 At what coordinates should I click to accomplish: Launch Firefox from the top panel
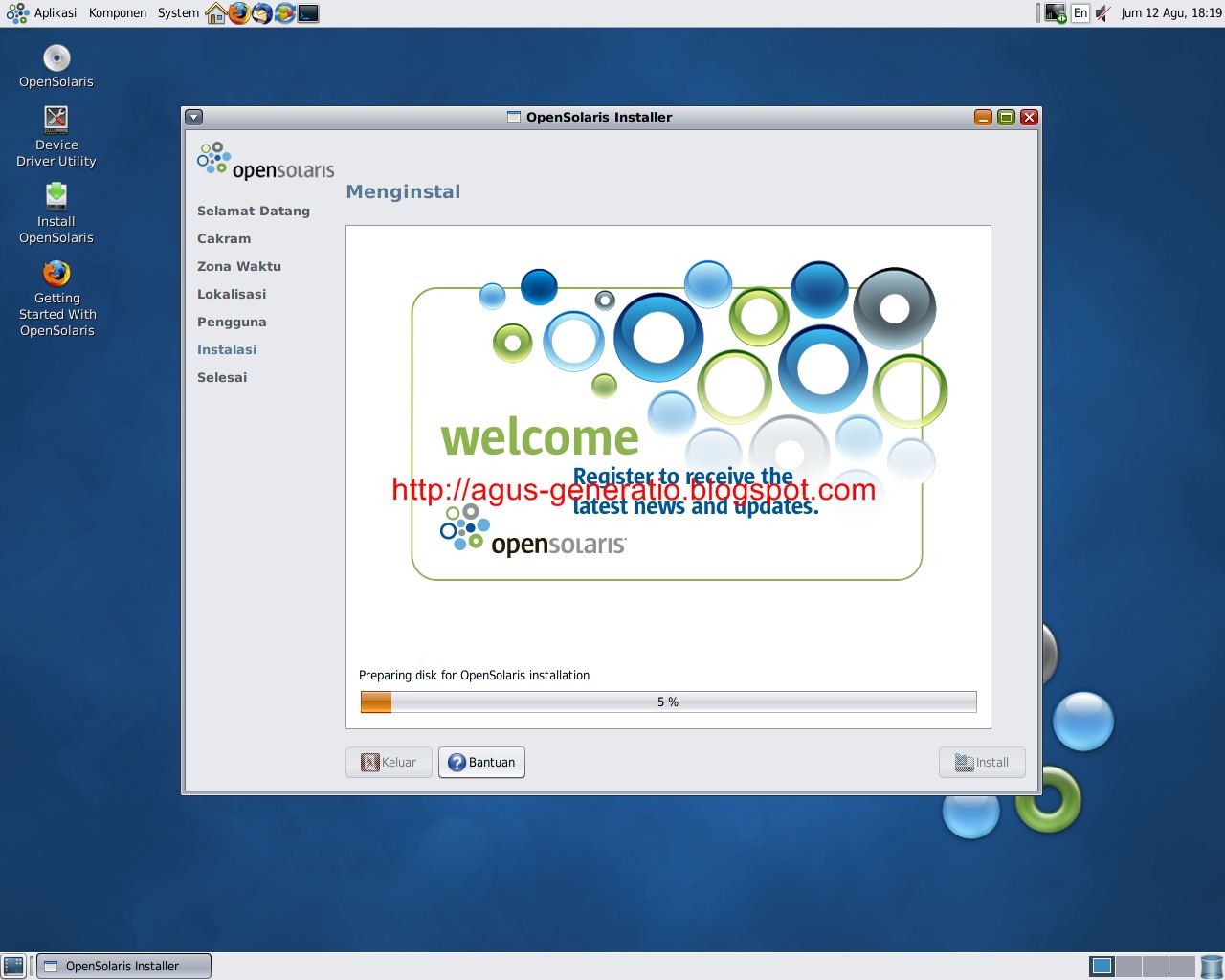tap(239, 13)
